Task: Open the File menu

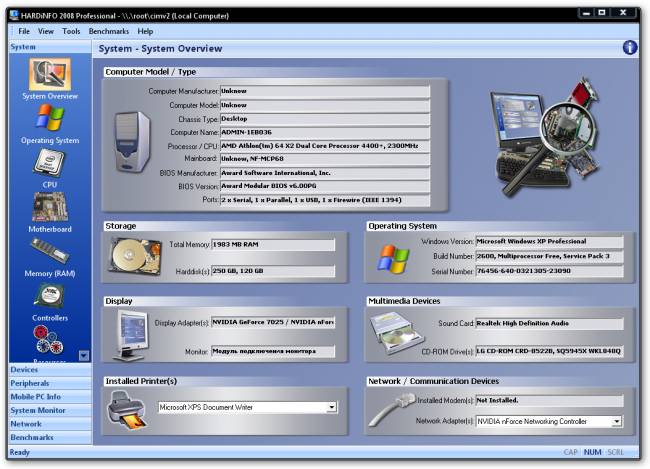Action: point(24,31)
